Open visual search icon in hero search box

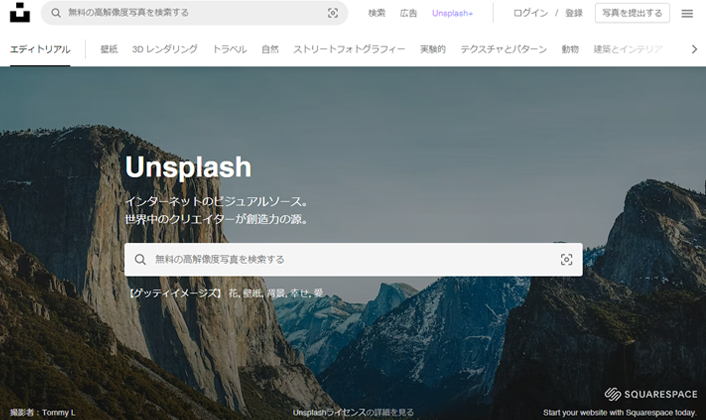point(566,259)
